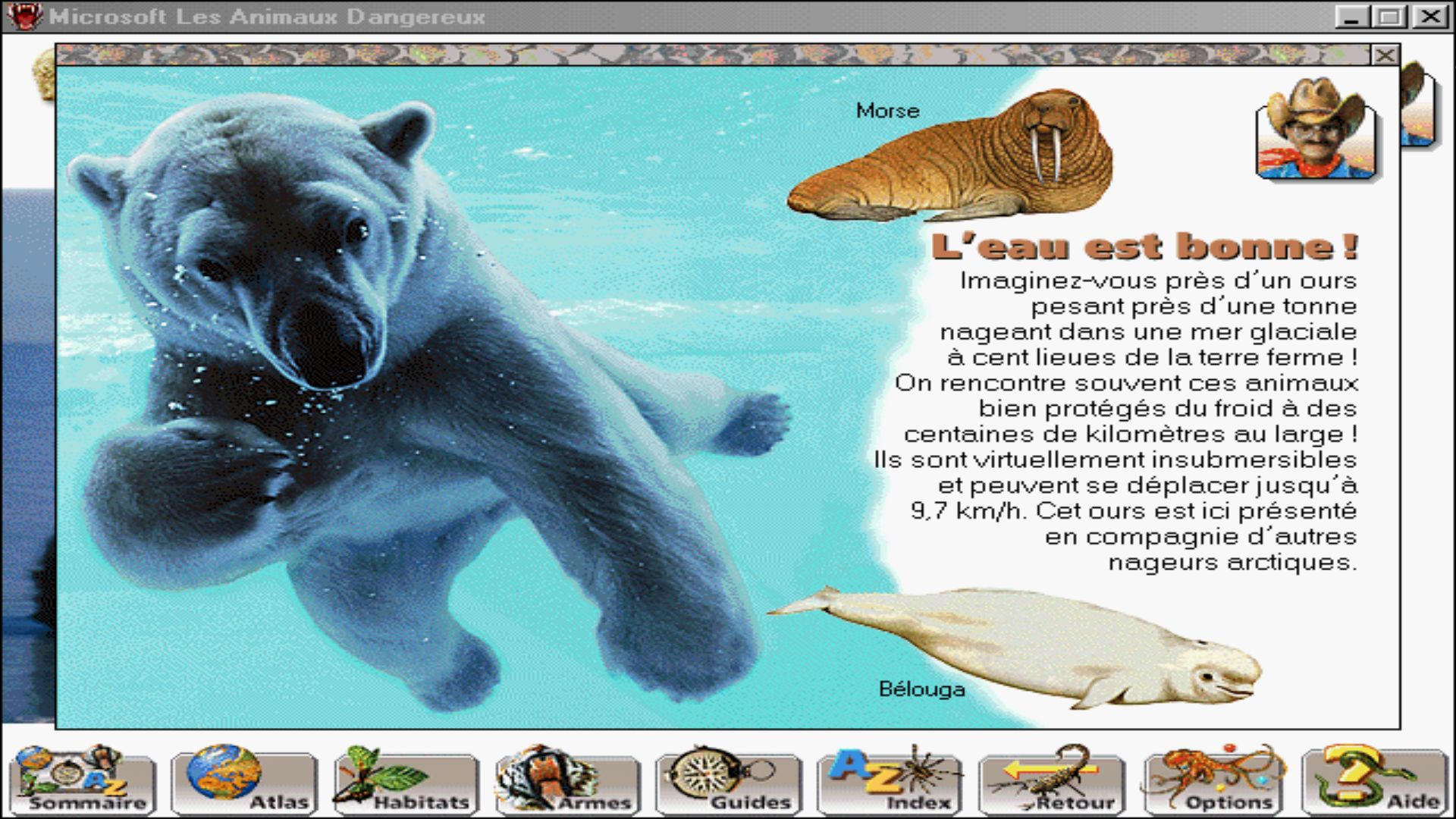This screenshot has height=819, width=1456.
Task: Minimize the Animaux Dangereux window
Action: point(1352,16)
